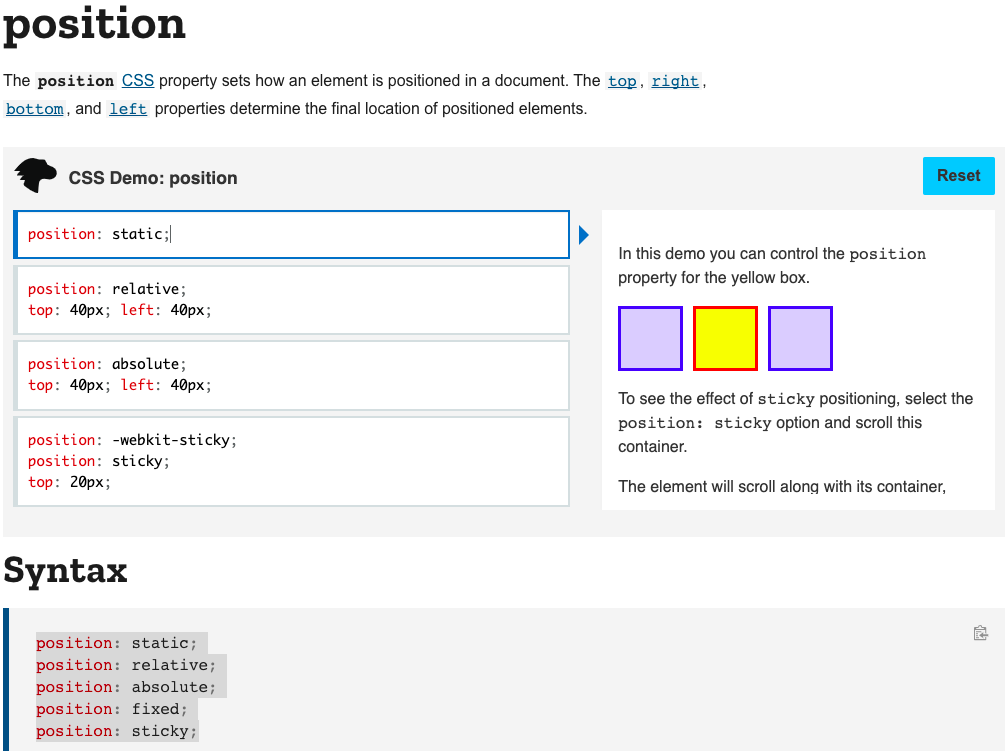Click the MDN dinosaur logo icon
1007x751 pixels.
37,176
